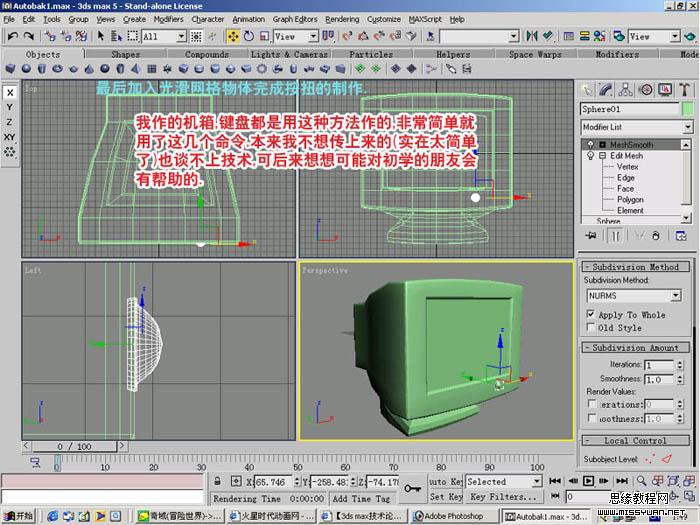Enable the Old Style checkbox
Viewport: 700px width, 525px height.
click(591, 328)
